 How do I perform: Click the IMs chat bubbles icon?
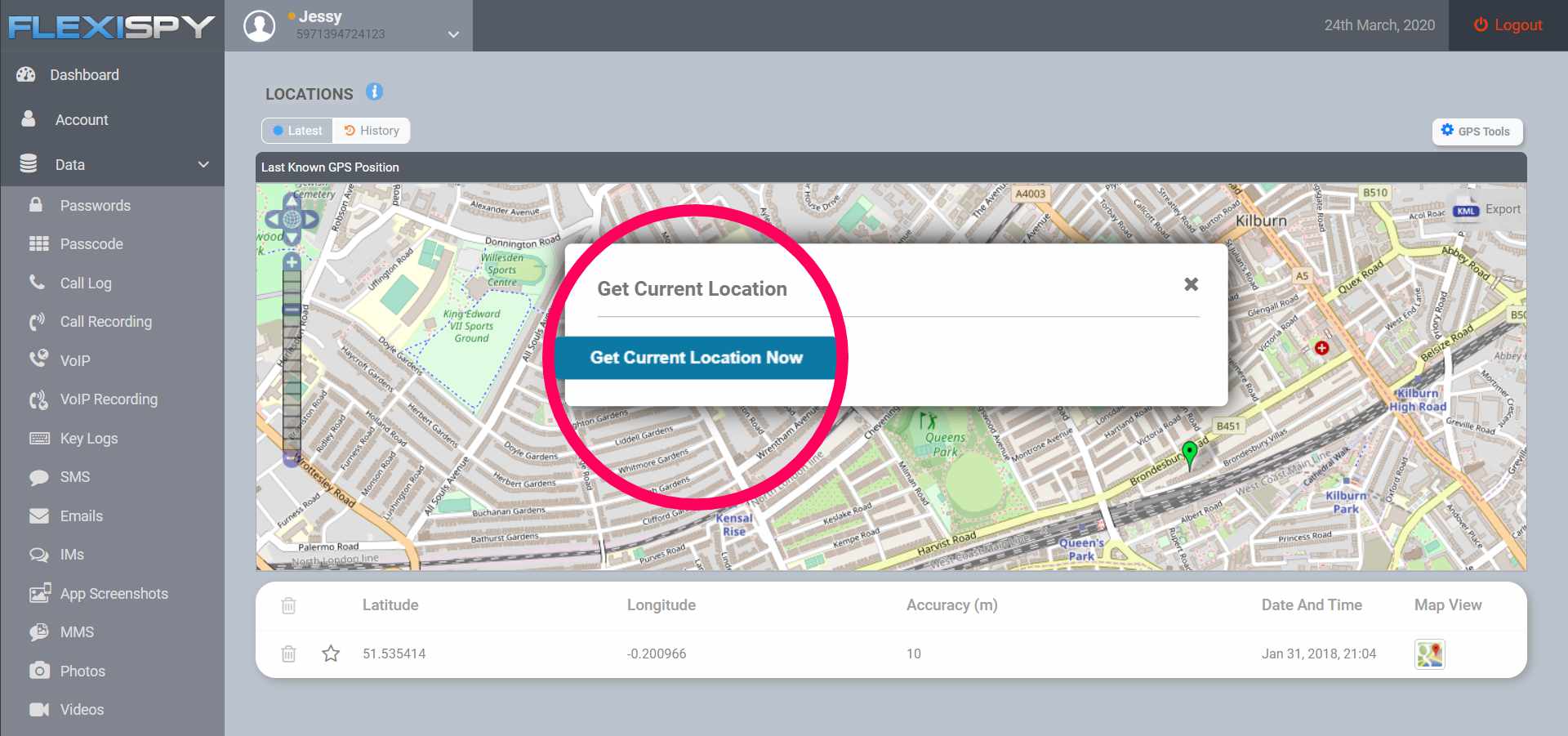pos(38,555)
